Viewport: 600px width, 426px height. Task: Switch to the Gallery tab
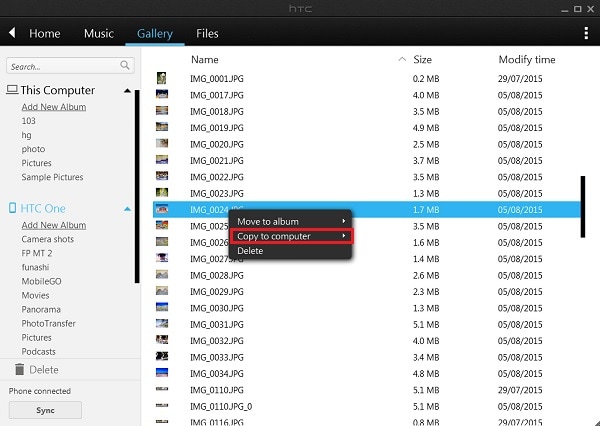[155, 34]
